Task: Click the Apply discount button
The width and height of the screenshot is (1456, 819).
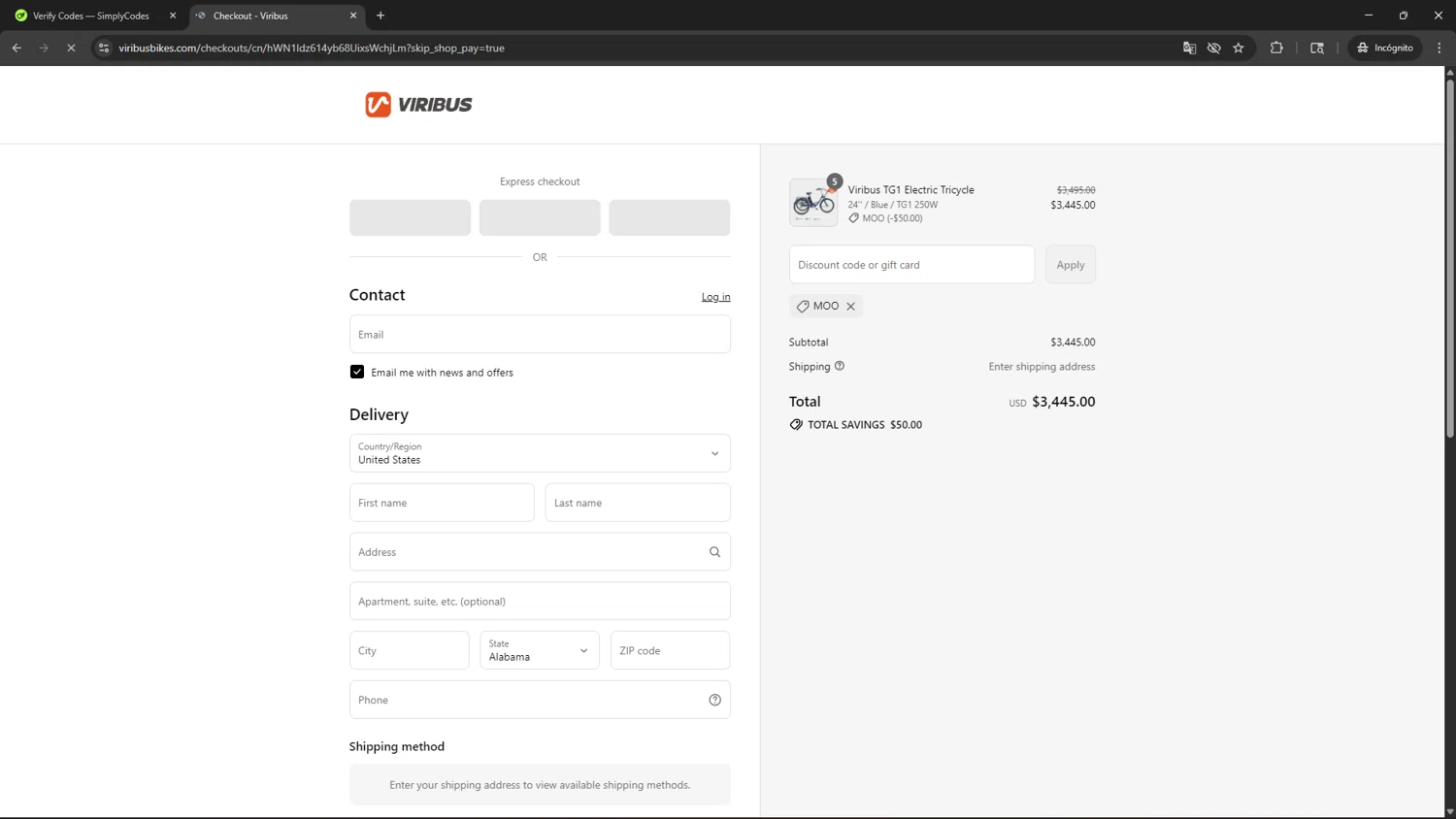Action: click(x=1071, y=264)
